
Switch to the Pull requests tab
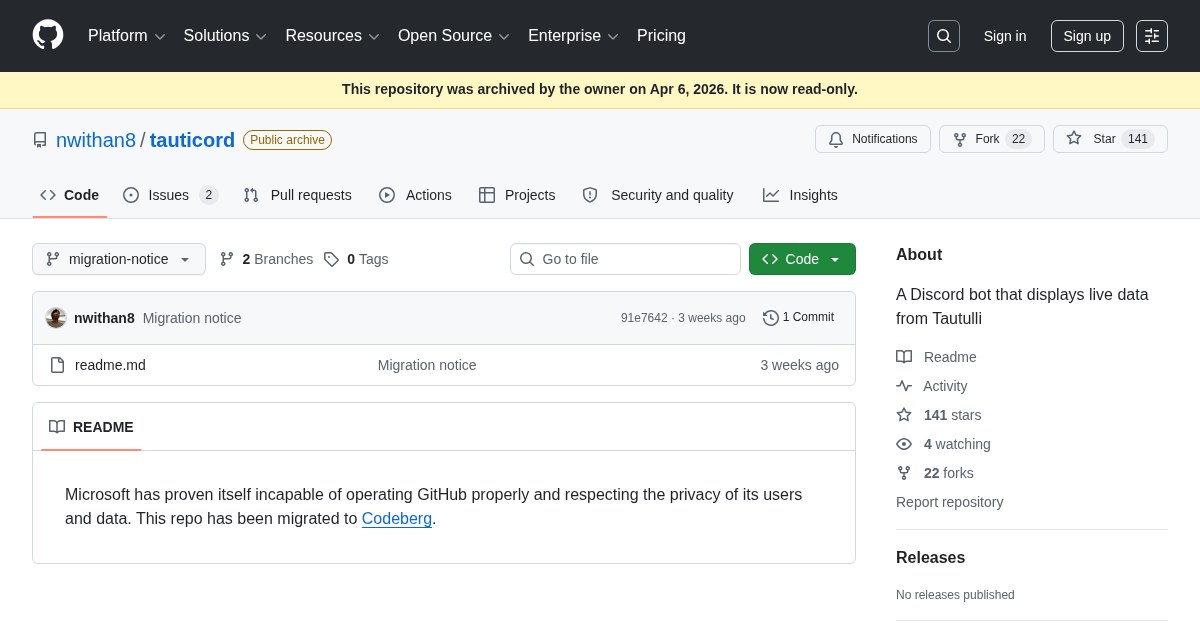click(297, 195)
